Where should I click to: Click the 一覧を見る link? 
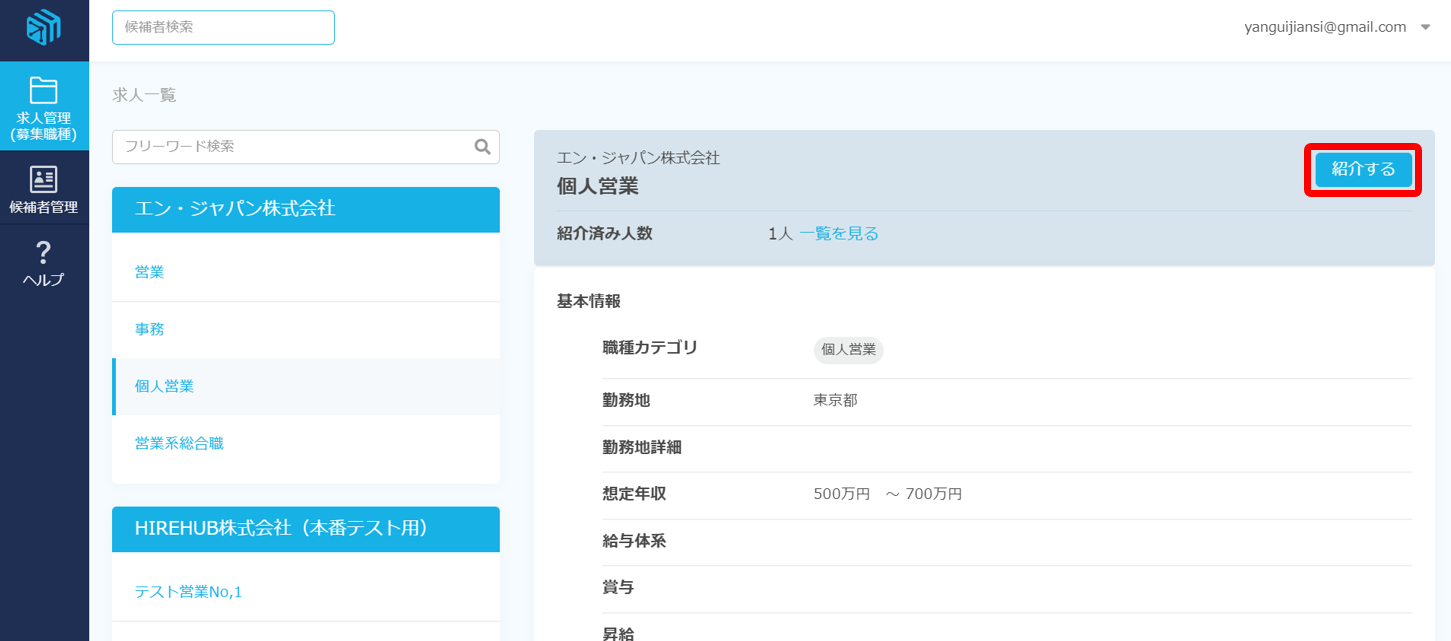click(x=839, y=234)
